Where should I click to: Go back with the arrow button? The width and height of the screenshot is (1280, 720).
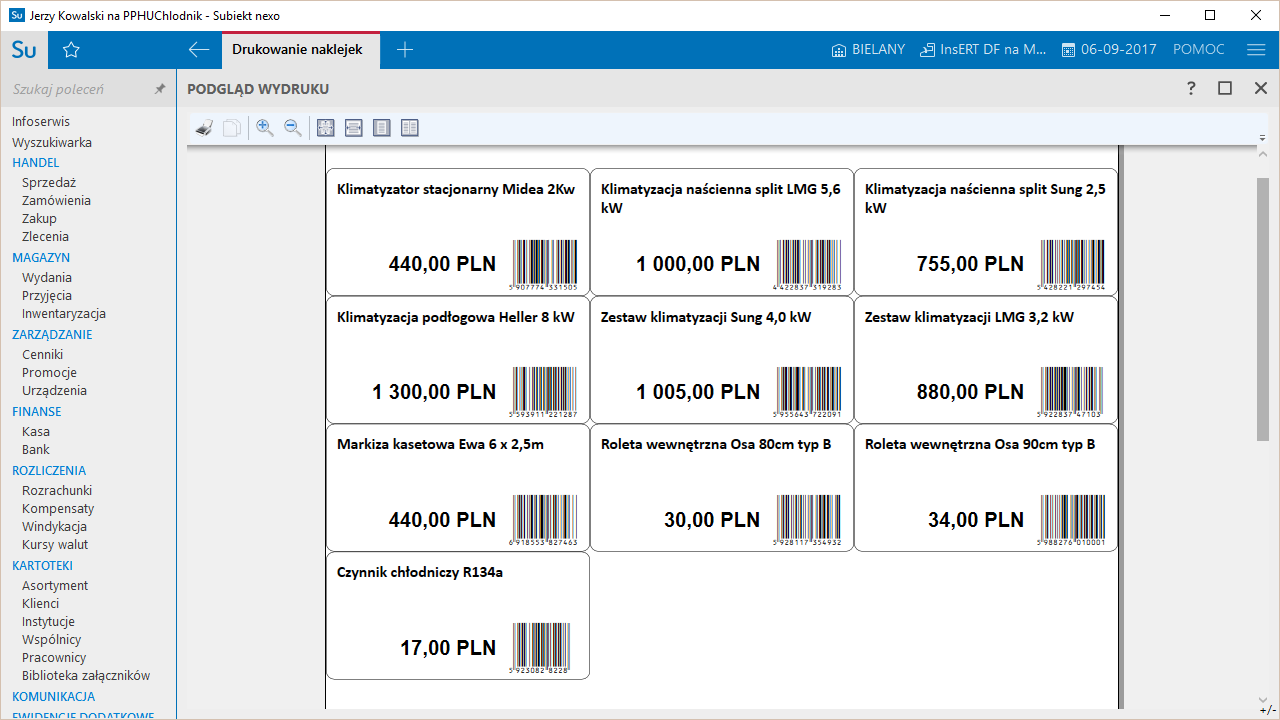pos(199,50)
